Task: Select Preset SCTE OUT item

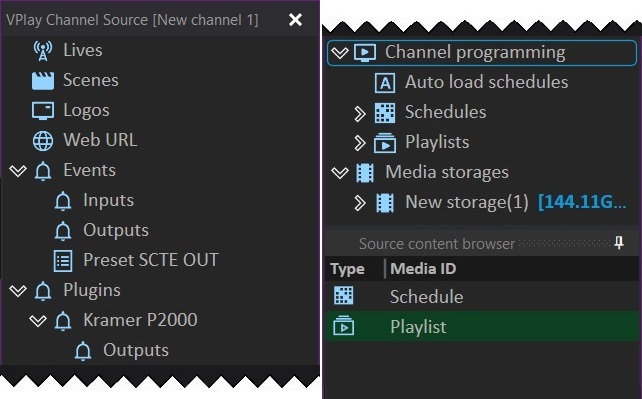Action: tap(151, 260)
